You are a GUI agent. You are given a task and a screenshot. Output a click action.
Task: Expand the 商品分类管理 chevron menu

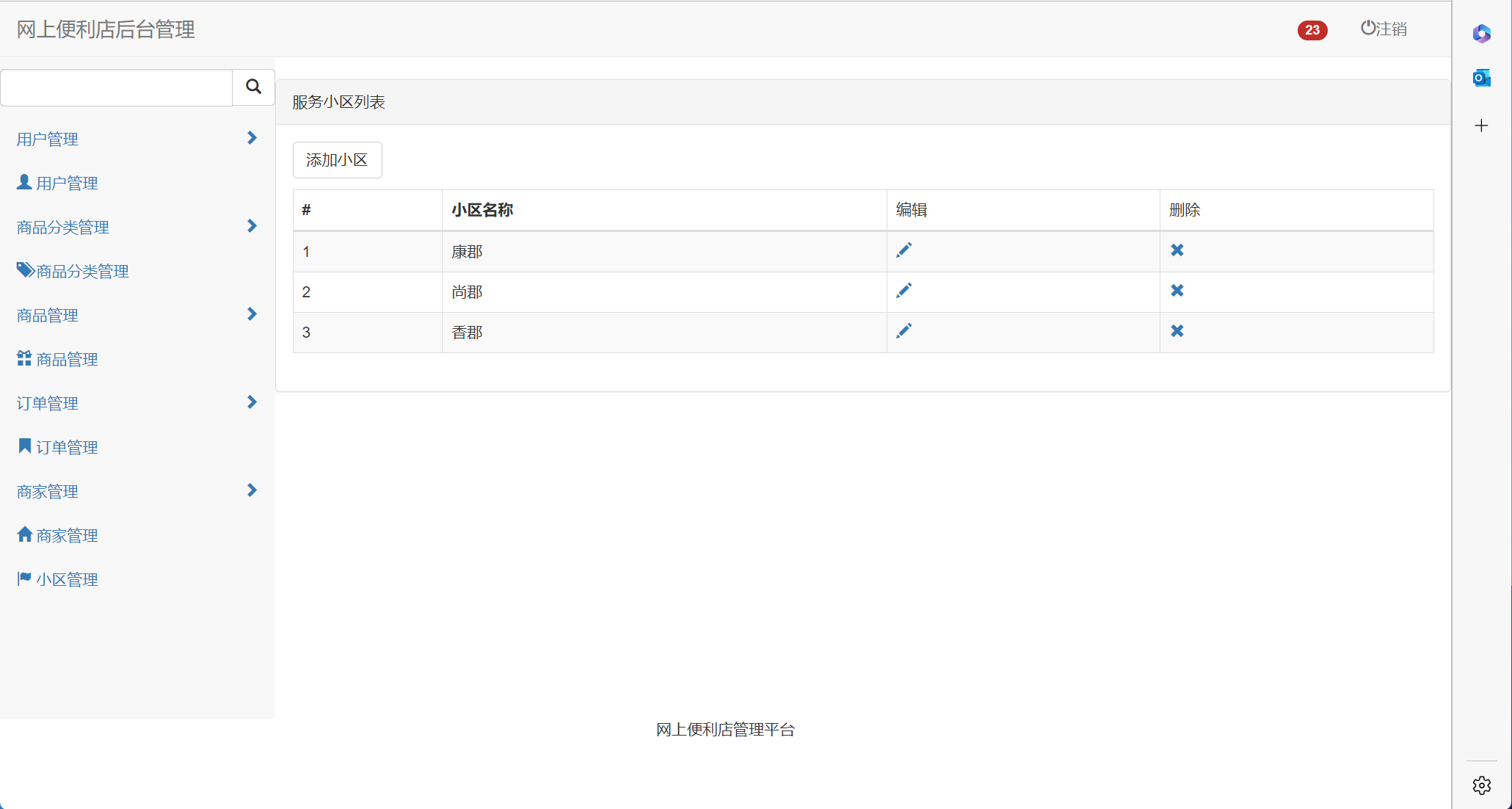pos(252,226)
